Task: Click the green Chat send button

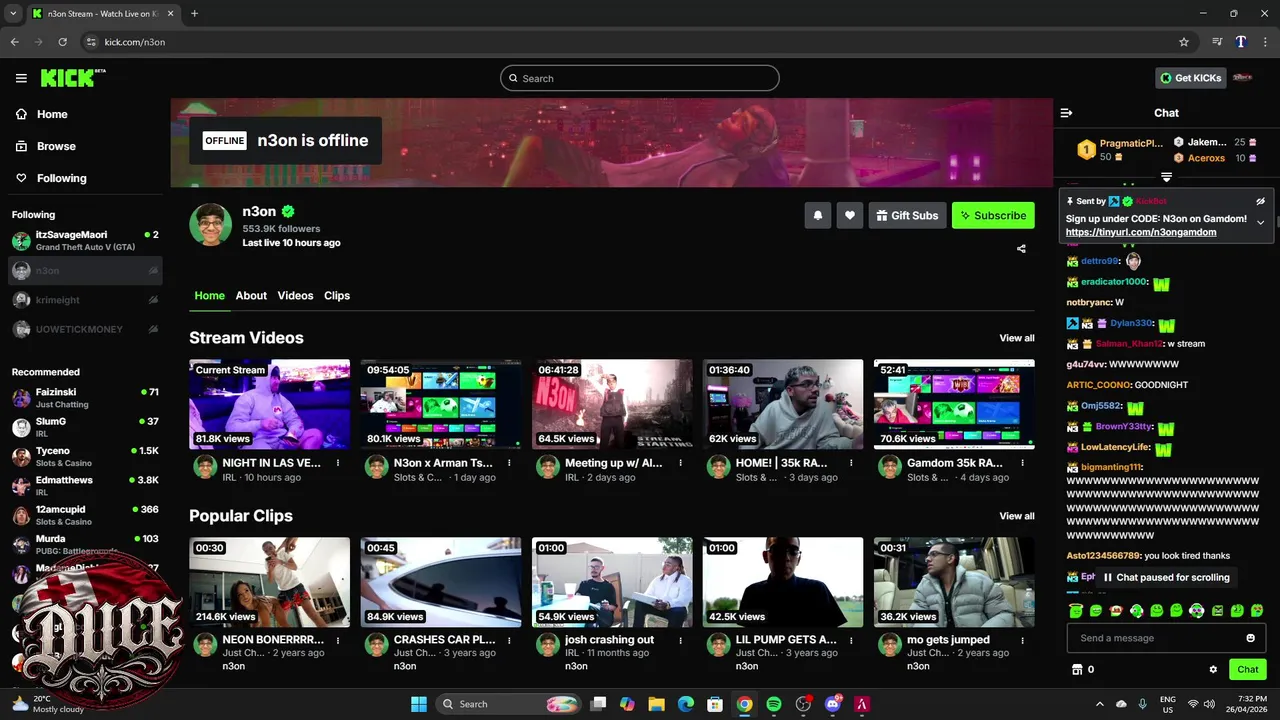Action: pos(1247,670)
